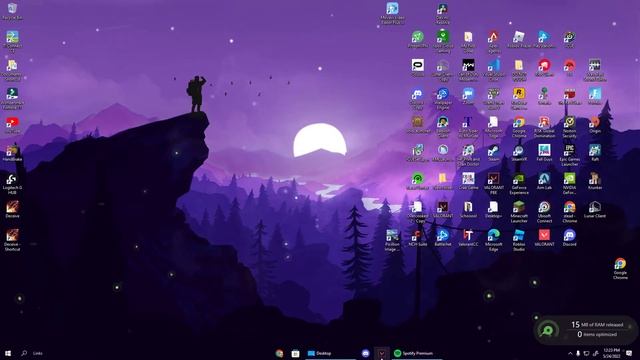Open the white Oculus app icon
The height and width of the screenshot is (360, 640).
pos(418,67)
